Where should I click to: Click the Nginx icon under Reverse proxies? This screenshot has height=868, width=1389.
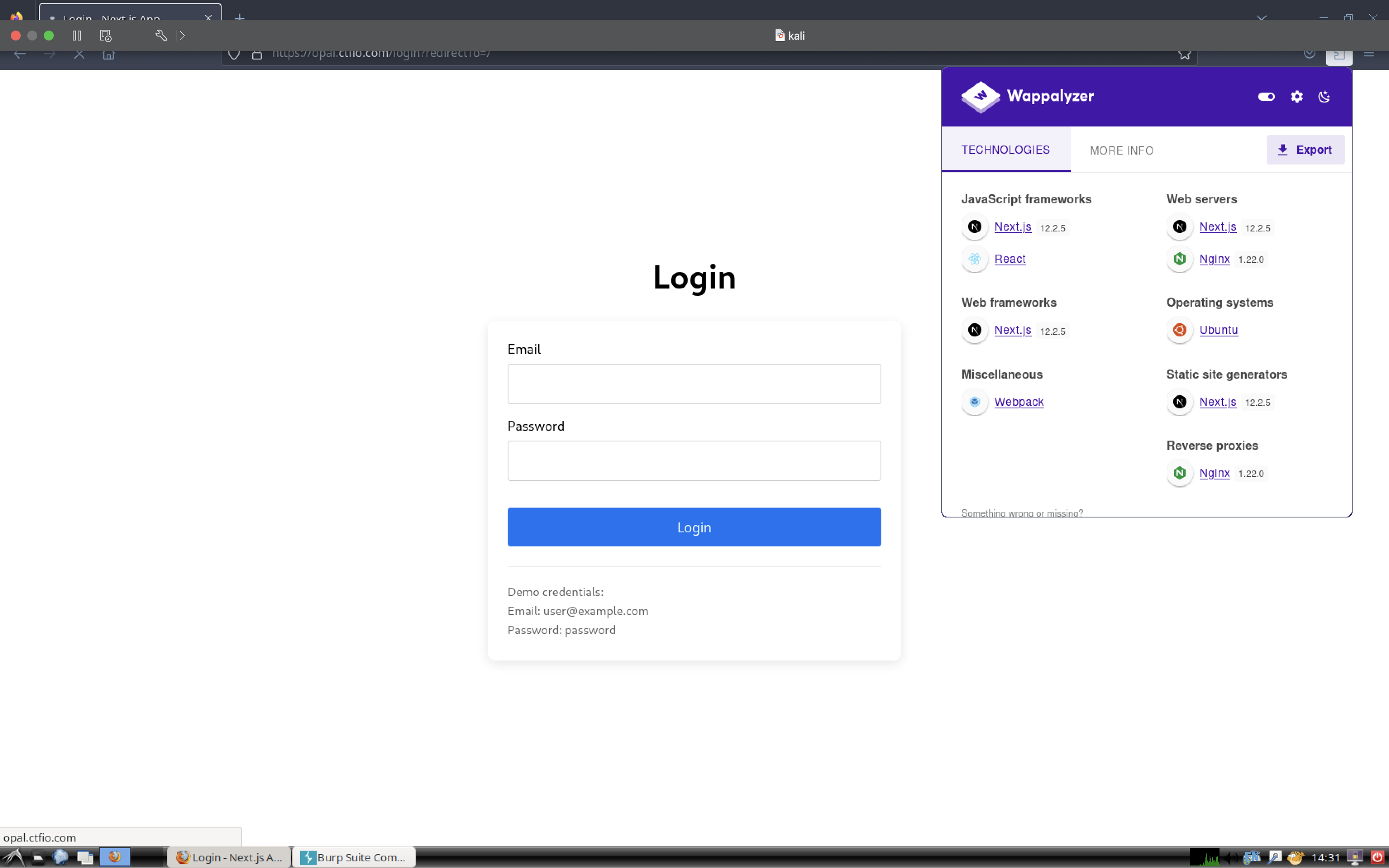click(1179, 473)
